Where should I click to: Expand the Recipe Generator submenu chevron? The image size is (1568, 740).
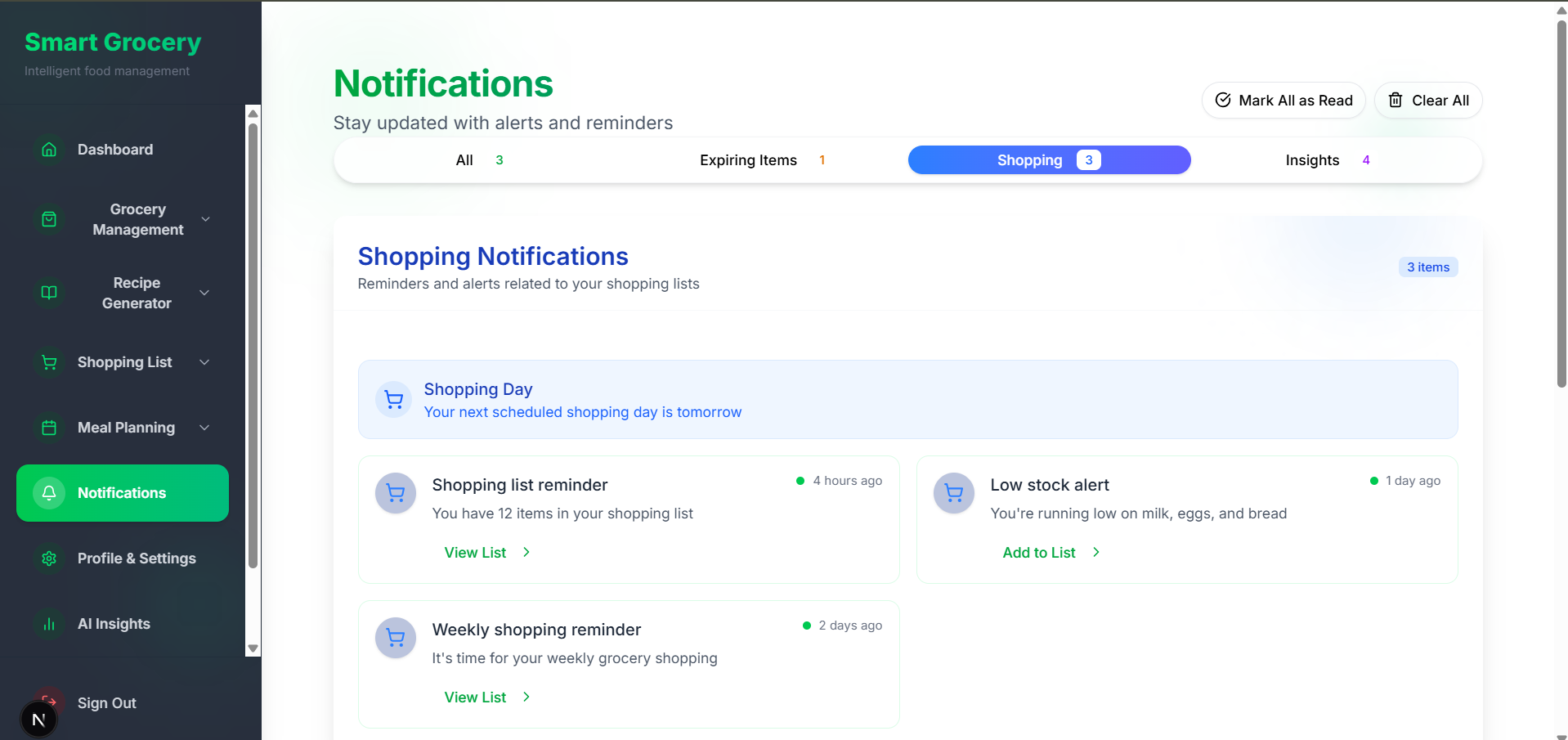point(204,293)
